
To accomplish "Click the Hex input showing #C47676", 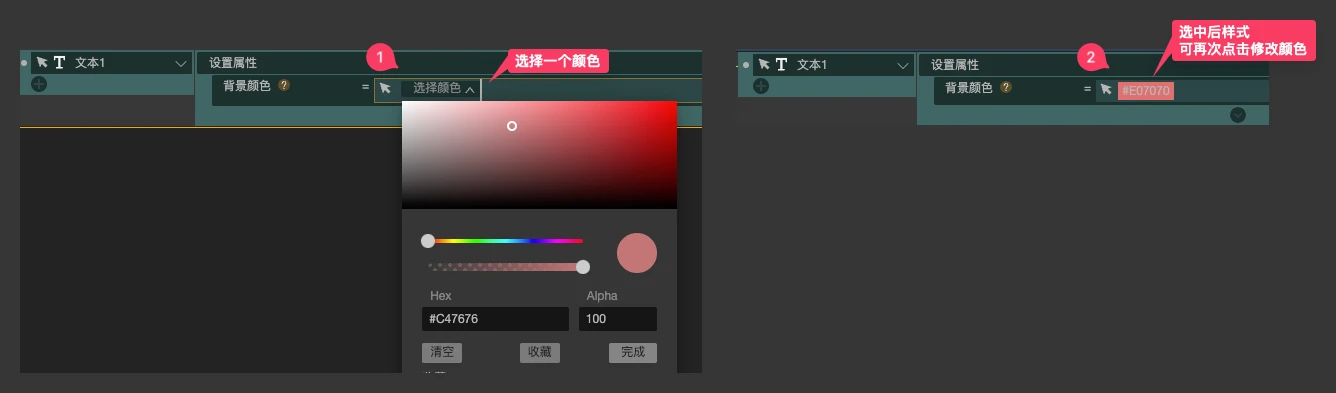I will coord(495,319).
